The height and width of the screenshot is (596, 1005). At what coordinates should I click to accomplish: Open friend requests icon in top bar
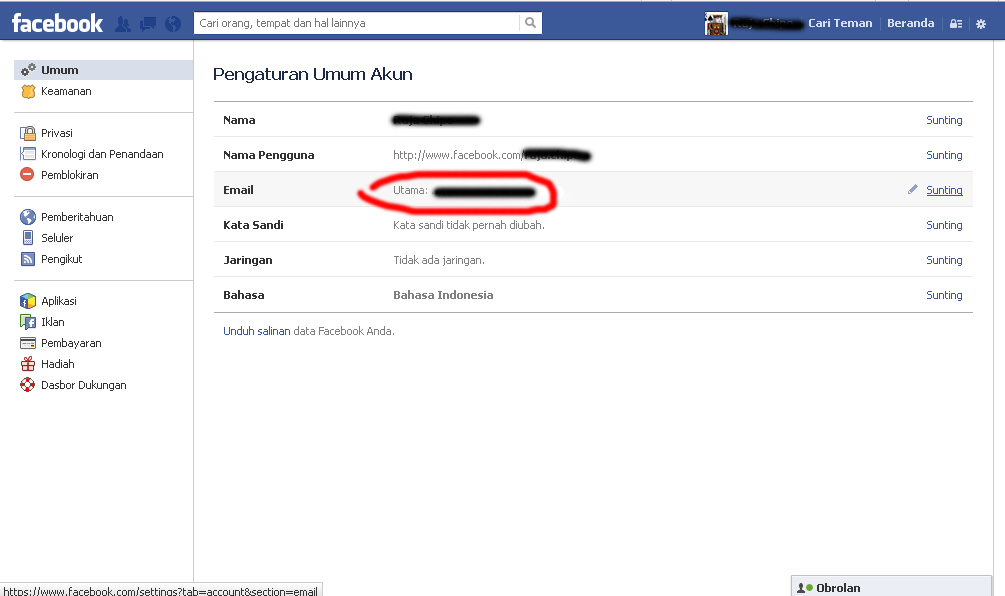point(123,24)
